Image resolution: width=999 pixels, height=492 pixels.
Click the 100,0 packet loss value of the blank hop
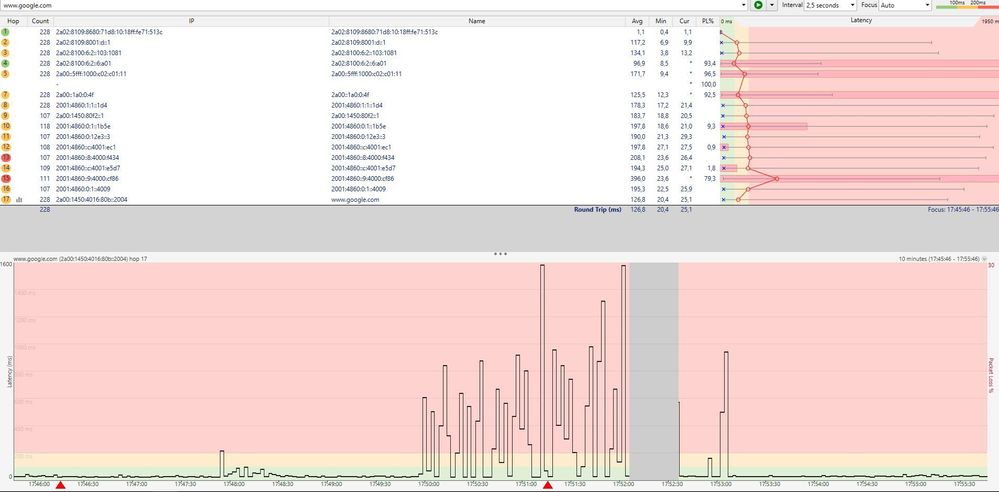click(x=709, y=84)
